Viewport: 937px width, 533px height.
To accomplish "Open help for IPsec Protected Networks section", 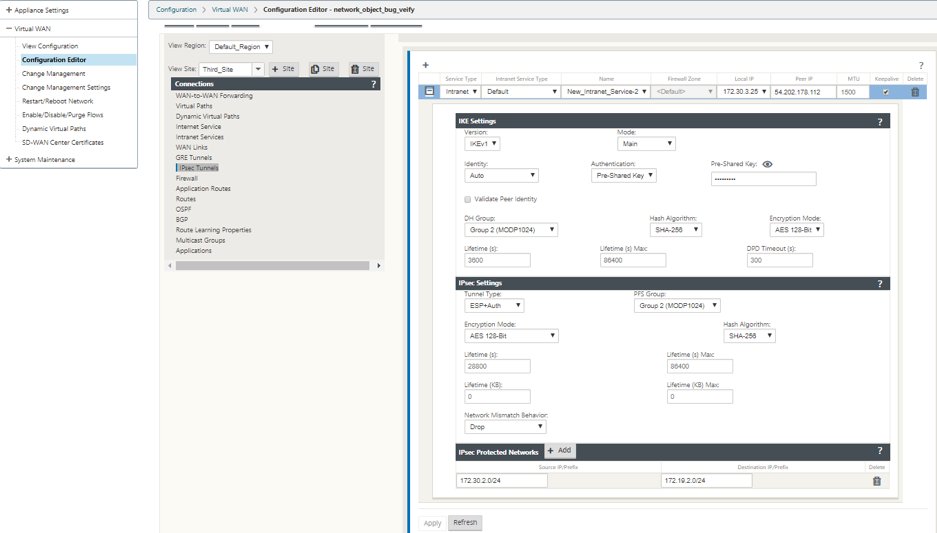I will (880, 451).
